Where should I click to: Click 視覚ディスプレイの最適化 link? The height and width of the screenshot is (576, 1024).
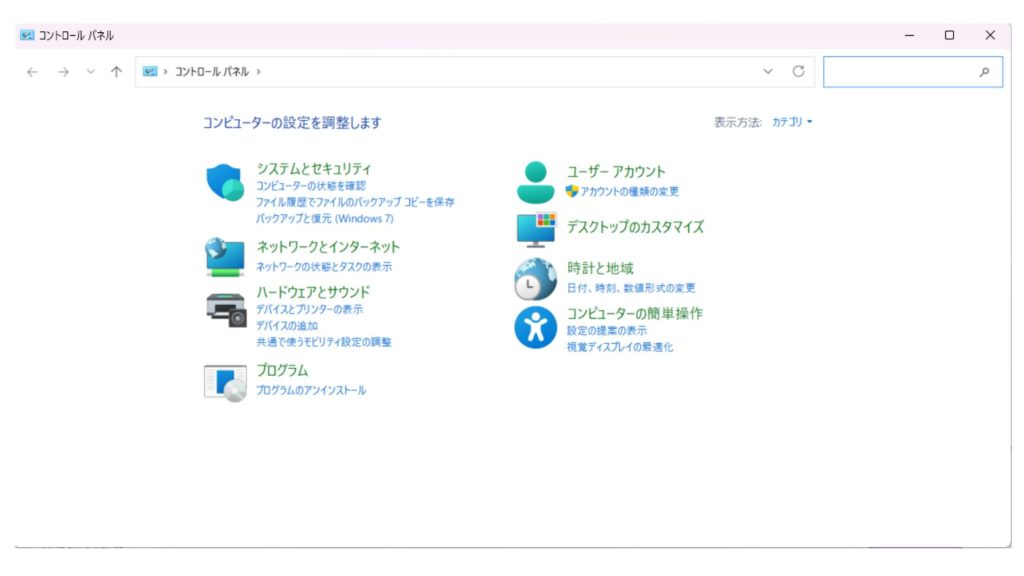620,347
